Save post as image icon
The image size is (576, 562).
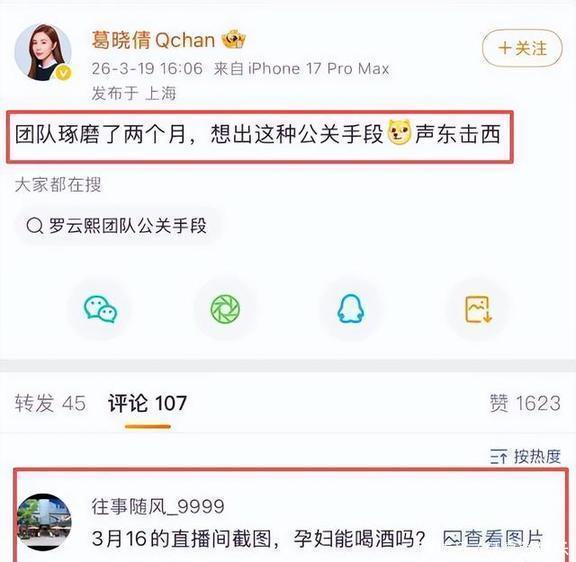(x=478, y=309)
